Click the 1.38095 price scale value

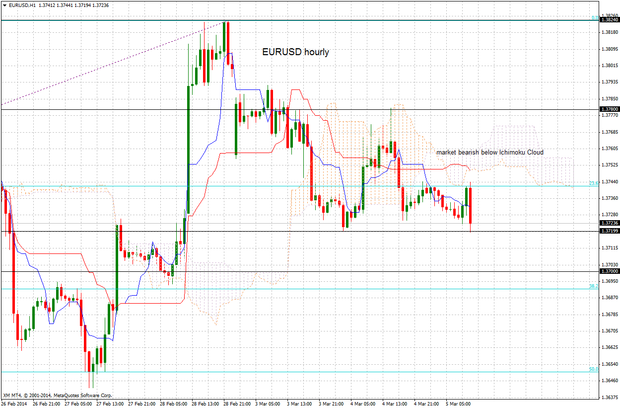[x=609, y=49]
